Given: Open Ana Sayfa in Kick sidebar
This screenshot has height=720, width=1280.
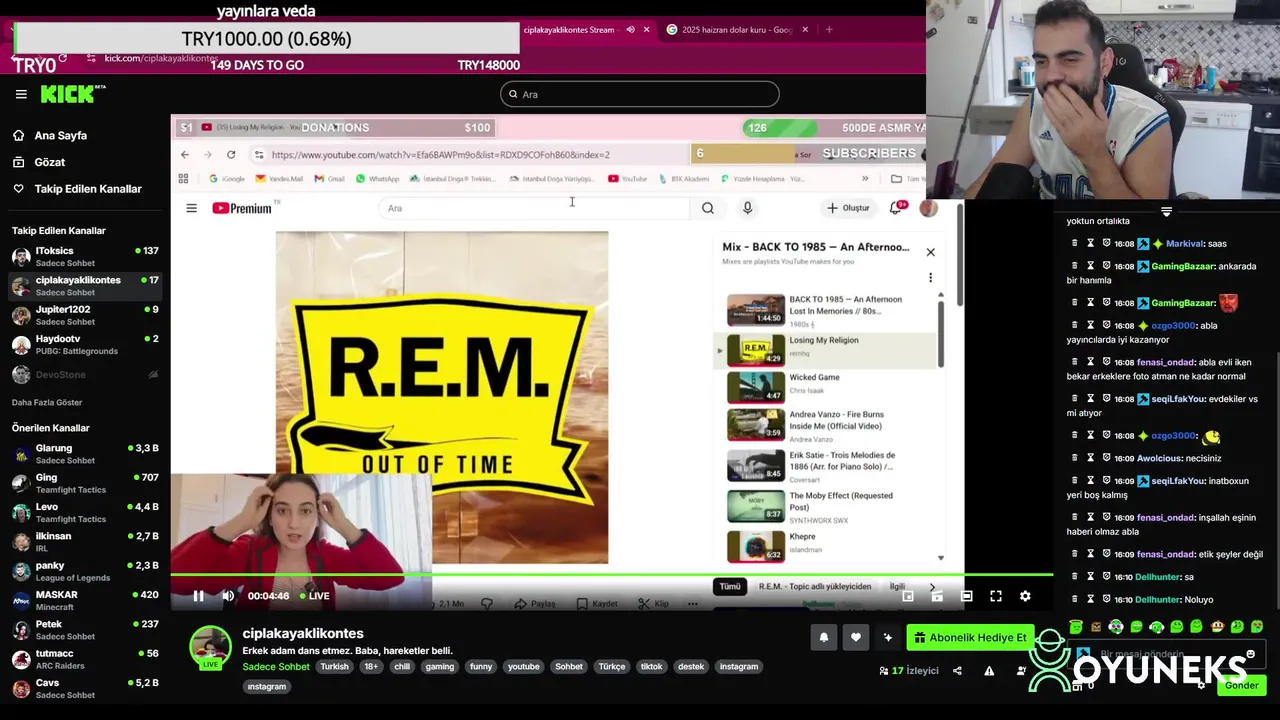Looking at the screenshot, I should [60, 135].
